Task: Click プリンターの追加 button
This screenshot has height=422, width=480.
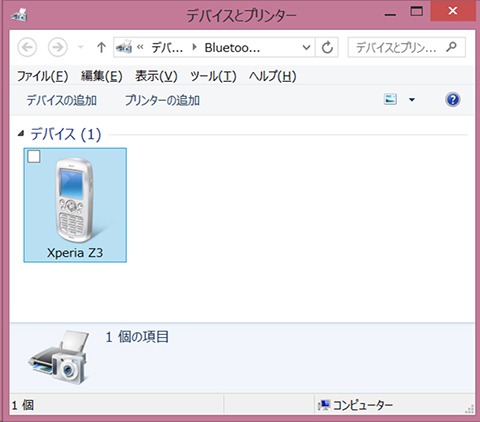Action: click(x=162, y=100)
